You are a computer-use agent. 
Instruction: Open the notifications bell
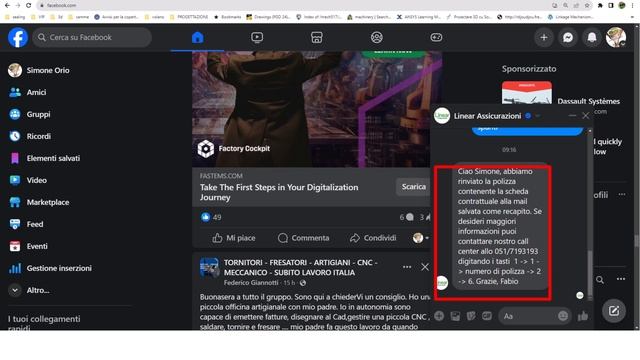click(591, 38)
